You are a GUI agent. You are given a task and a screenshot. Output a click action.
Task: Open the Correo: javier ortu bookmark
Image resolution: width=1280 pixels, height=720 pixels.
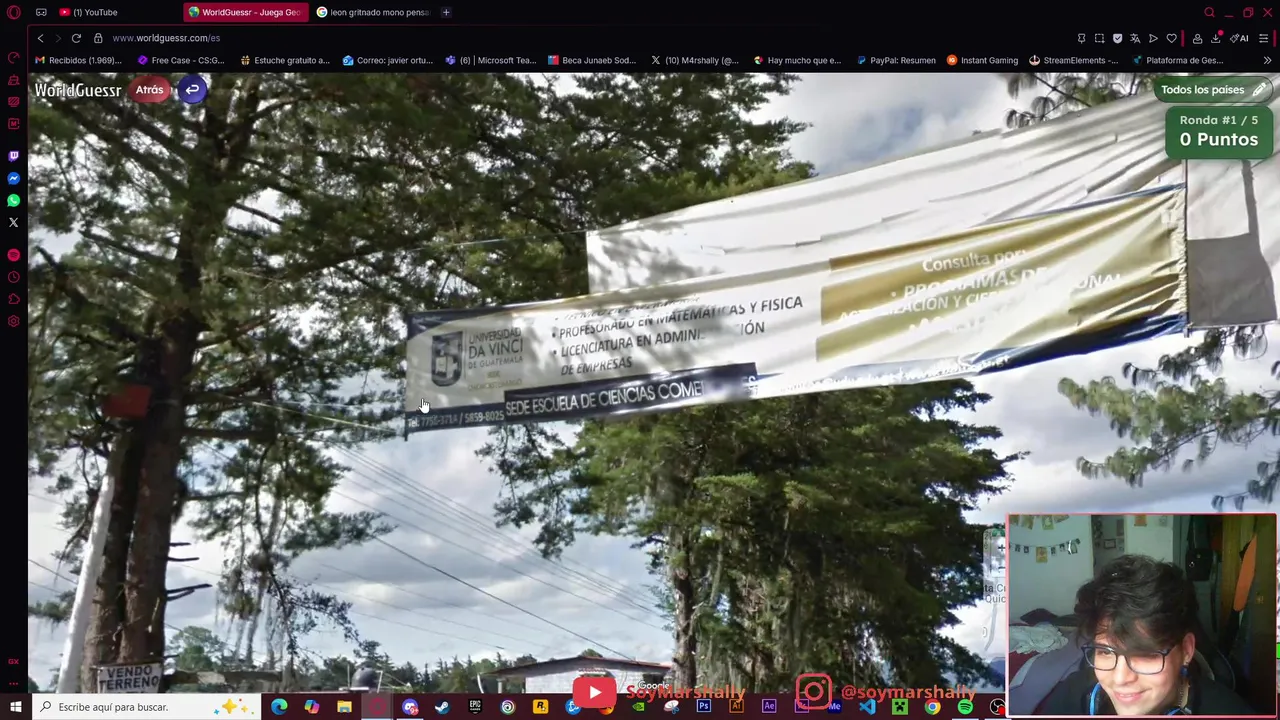[x=388, y=60]
